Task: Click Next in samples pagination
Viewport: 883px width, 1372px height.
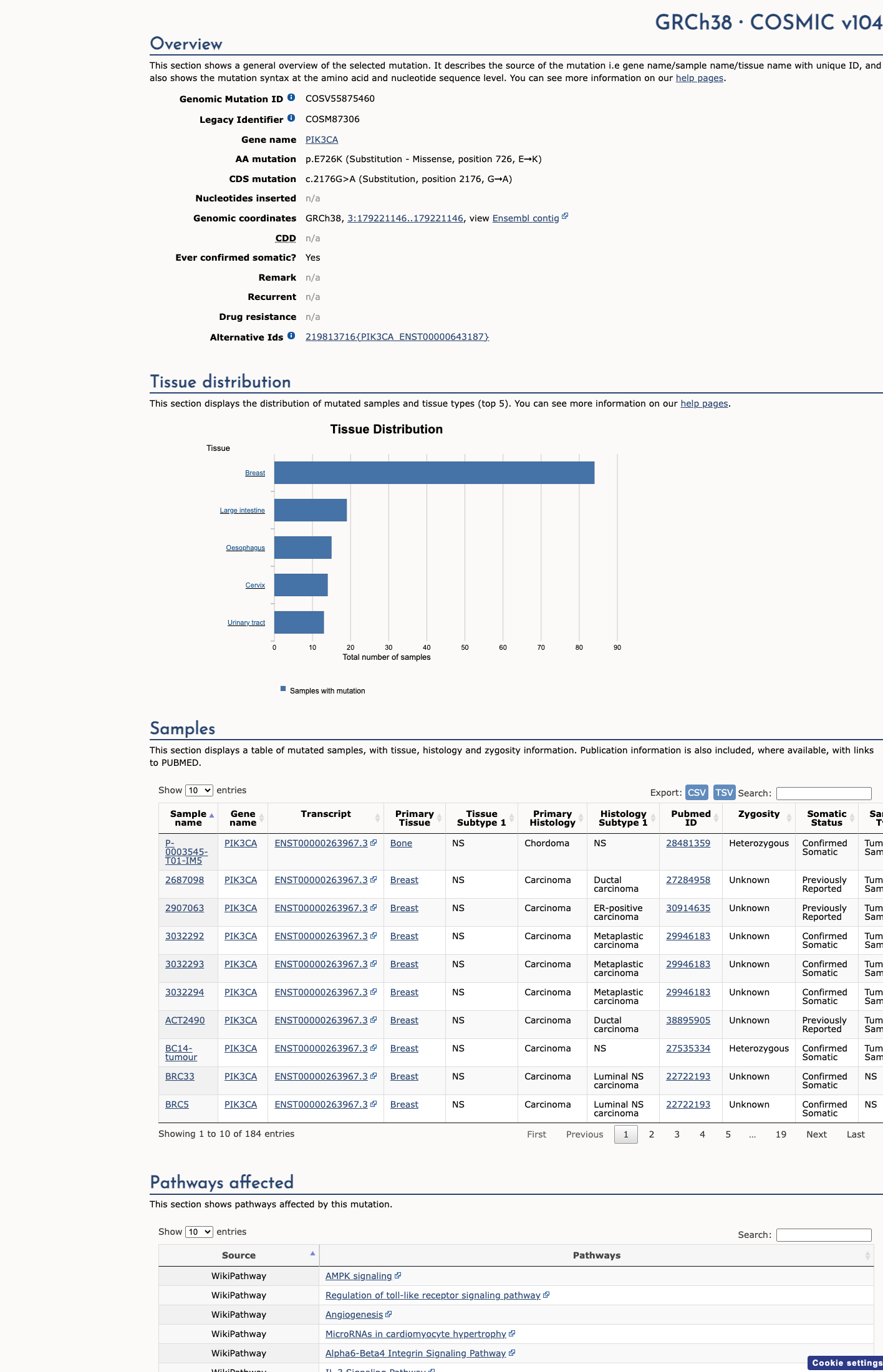Action: tap(816, 1134)
